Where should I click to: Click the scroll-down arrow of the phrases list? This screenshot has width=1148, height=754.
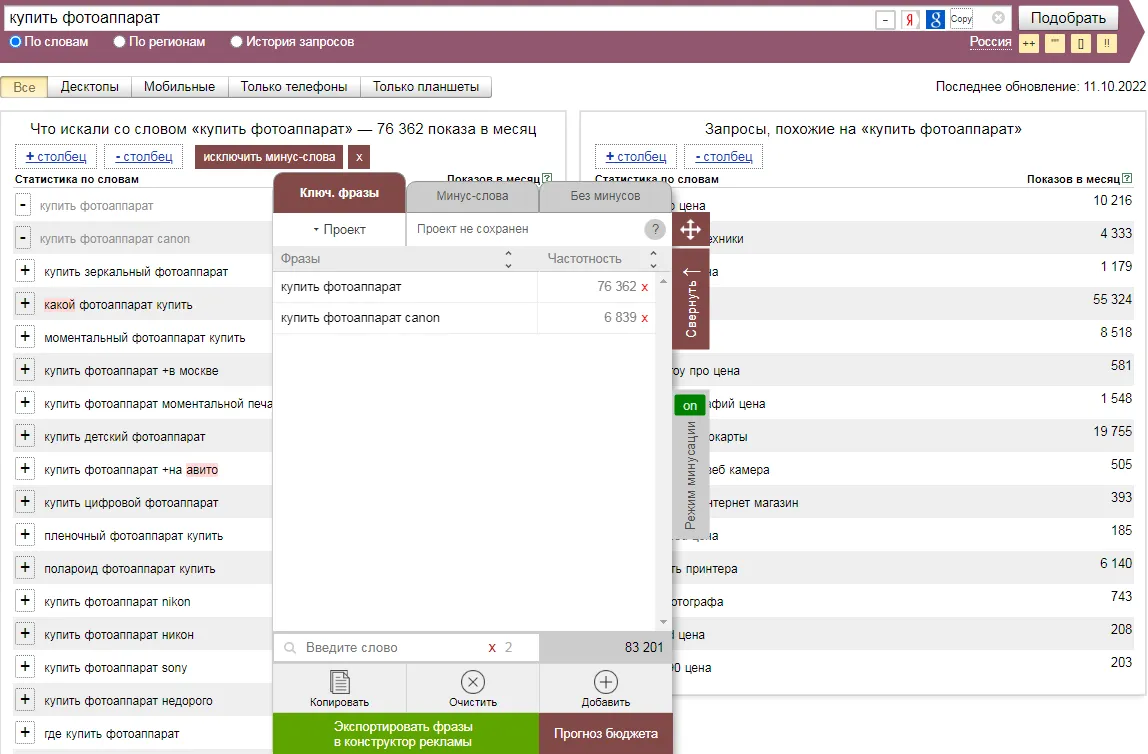point(663,622)
